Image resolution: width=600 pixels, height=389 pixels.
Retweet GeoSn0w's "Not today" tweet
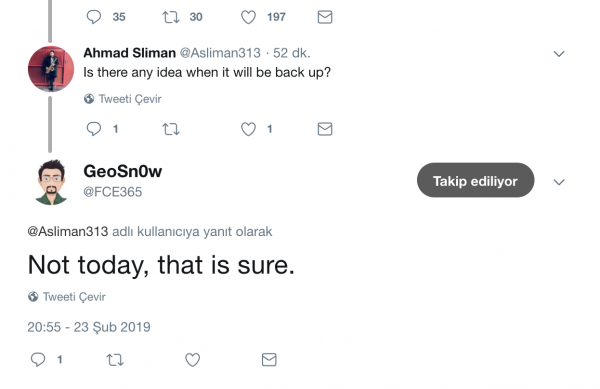[115, 360]
